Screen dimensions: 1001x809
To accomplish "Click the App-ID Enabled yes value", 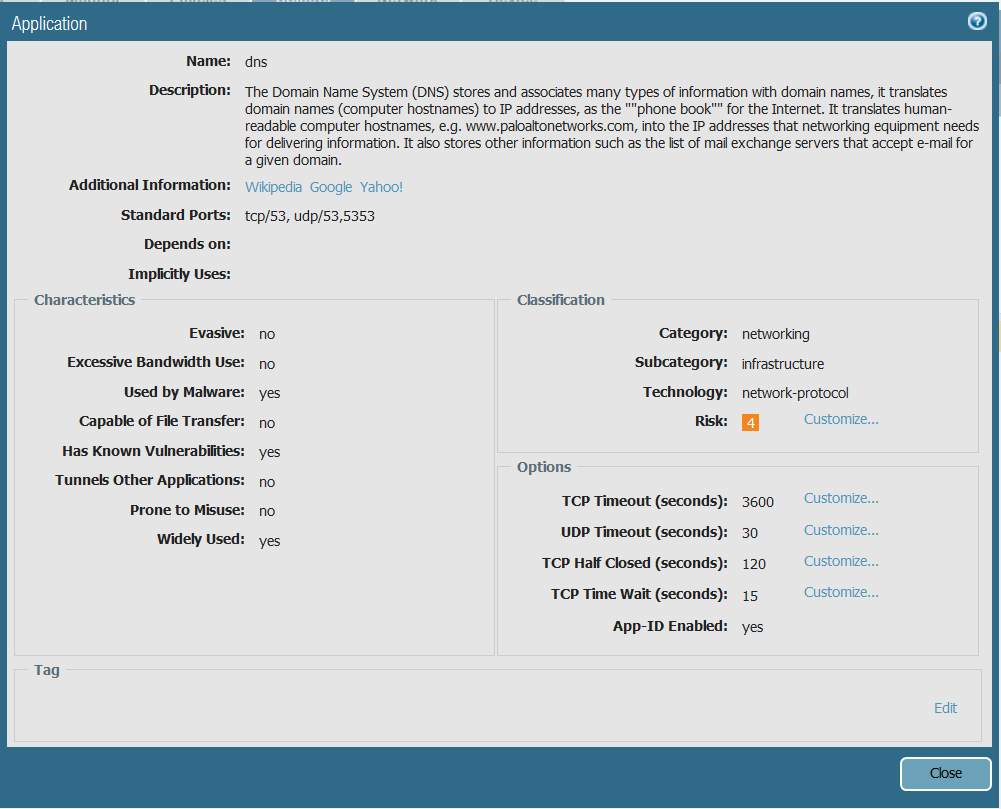I will click(x=752, y=627).
